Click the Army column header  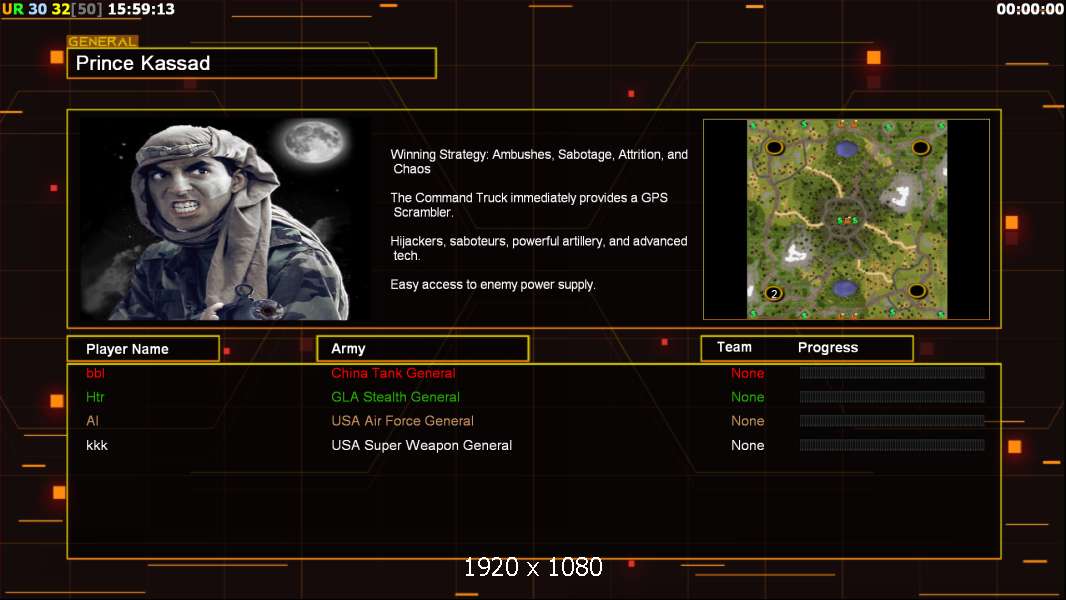pos(422,349)
